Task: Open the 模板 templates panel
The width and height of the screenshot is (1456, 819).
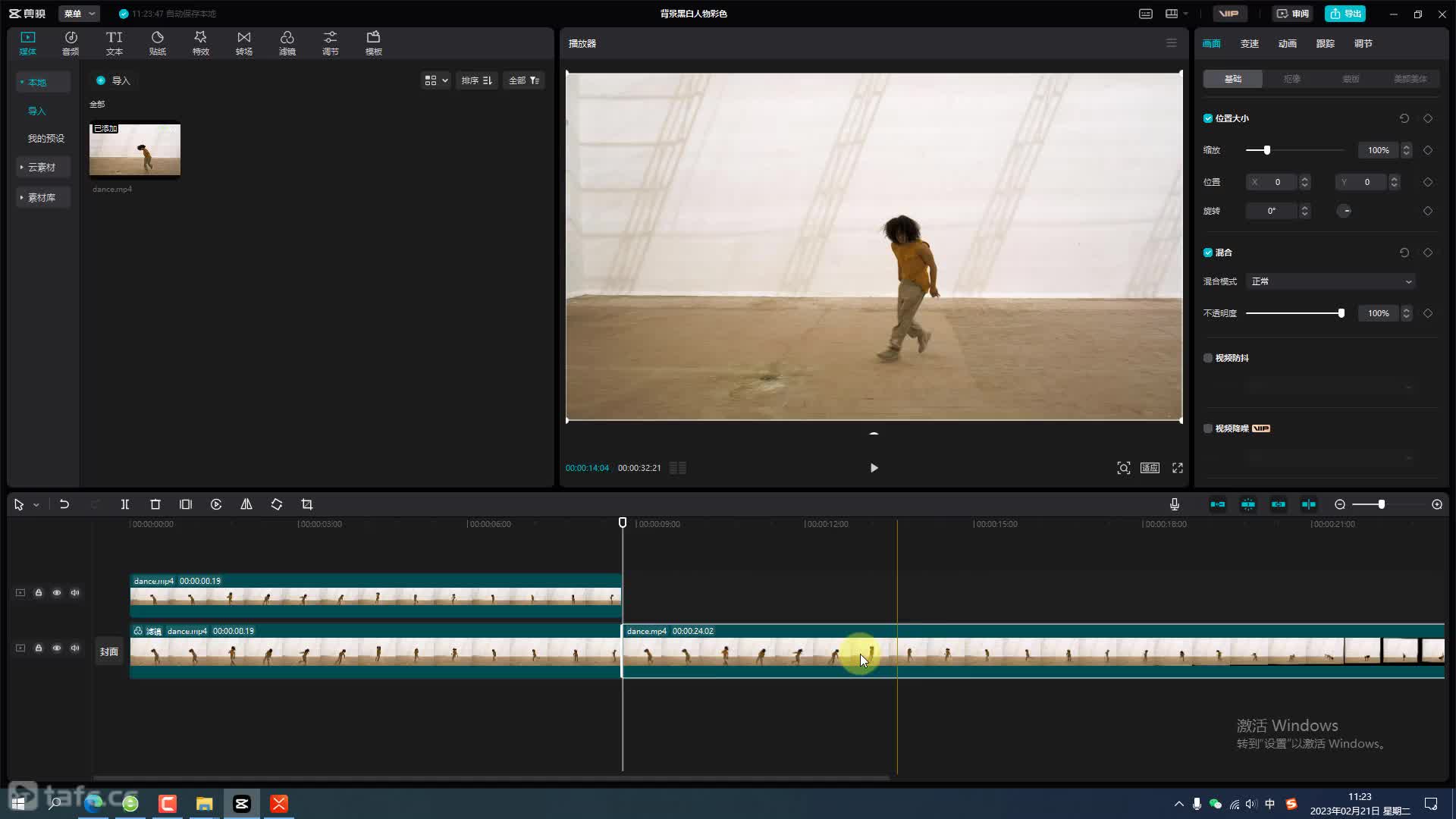Action: tap(373, 43)
